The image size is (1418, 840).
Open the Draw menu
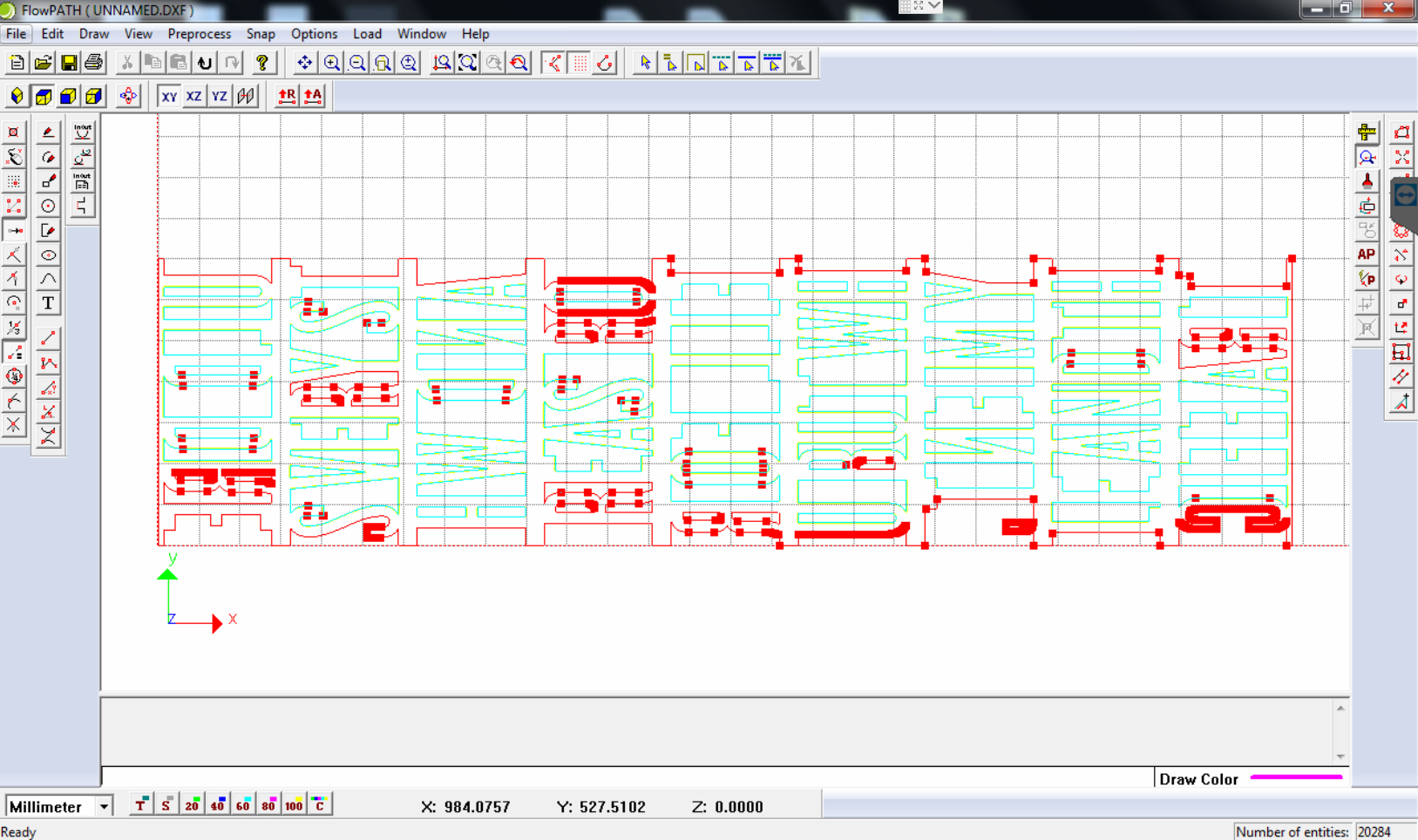(x=94, y=34)
